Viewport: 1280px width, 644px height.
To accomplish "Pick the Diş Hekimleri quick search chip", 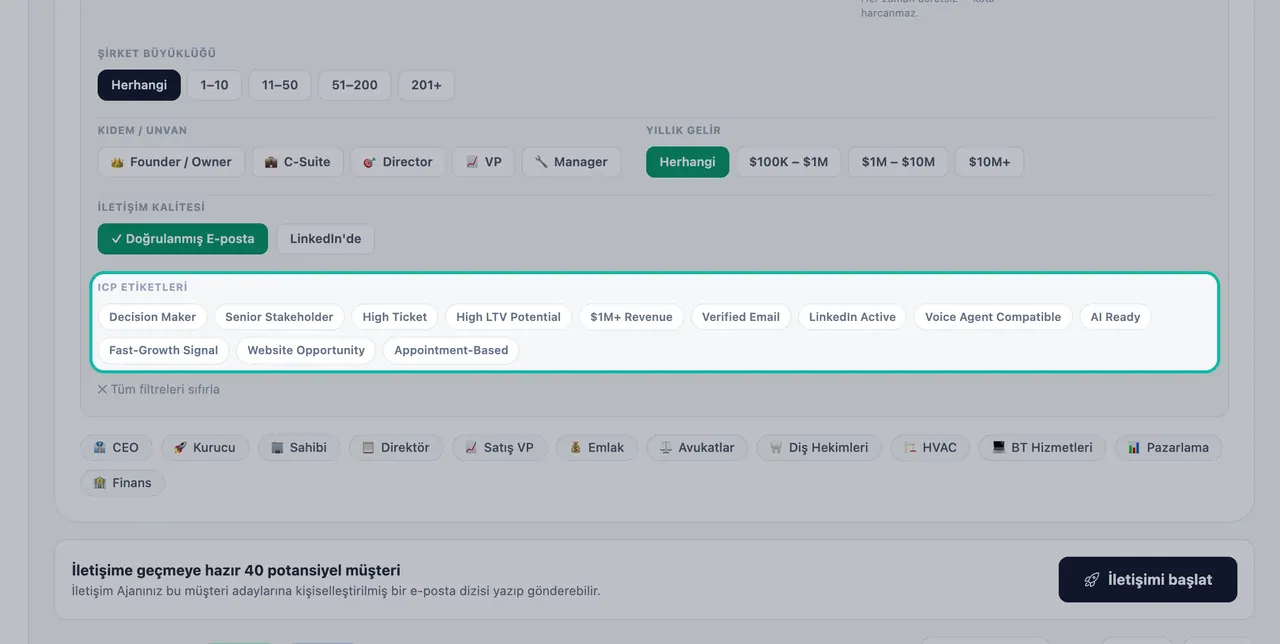I will click(x=819, y=447).
